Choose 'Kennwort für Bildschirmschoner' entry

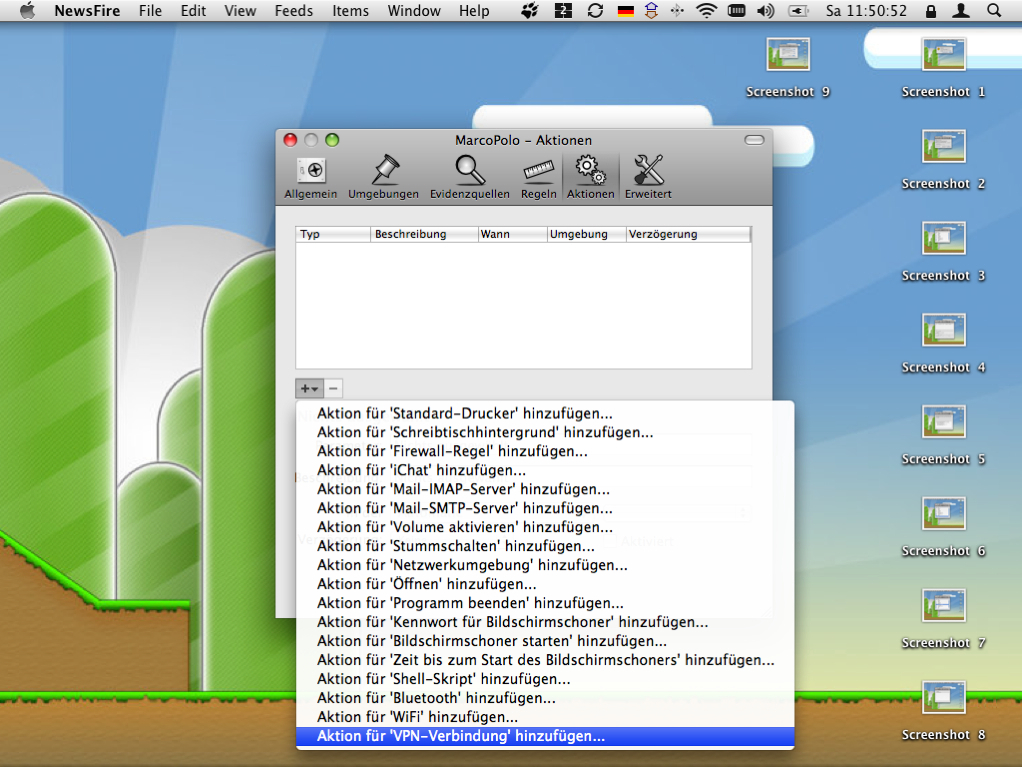[545, 622]
